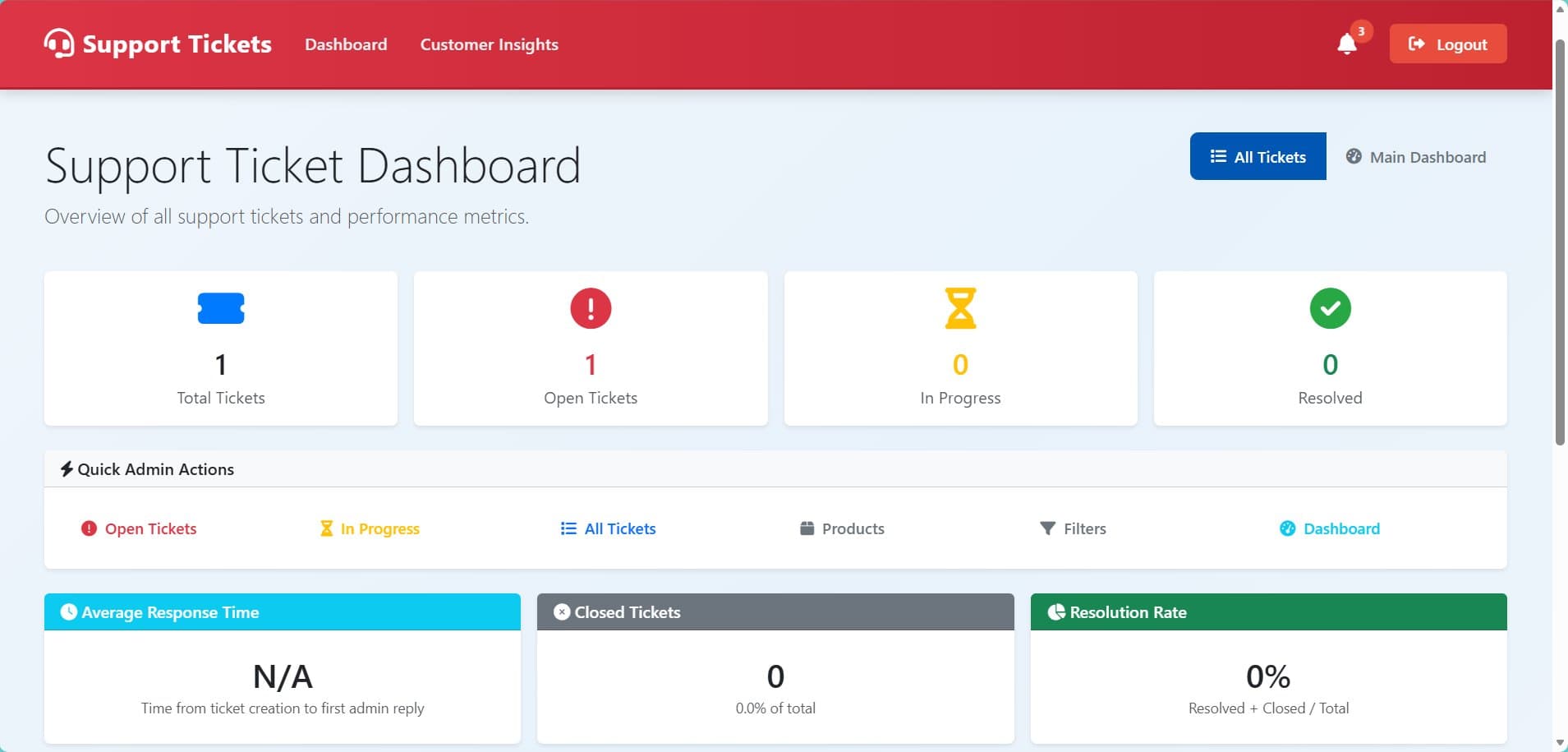Click the Open Tickets card label
This screenshot has height=752, width=1568.
pos(591,398)
